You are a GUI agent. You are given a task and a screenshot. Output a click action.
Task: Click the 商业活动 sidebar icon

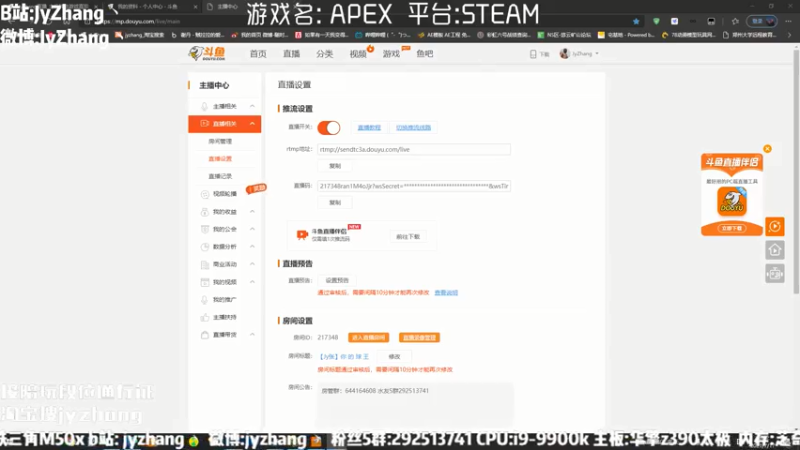pyautogui.click(x=205, y=264)
